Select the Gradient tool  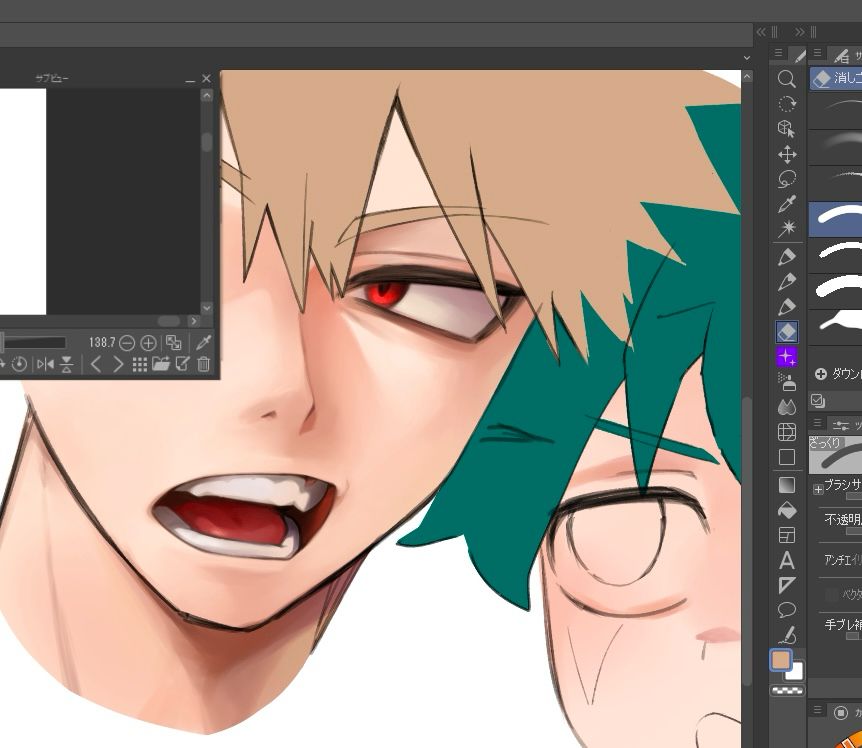(x=787, y=485)
